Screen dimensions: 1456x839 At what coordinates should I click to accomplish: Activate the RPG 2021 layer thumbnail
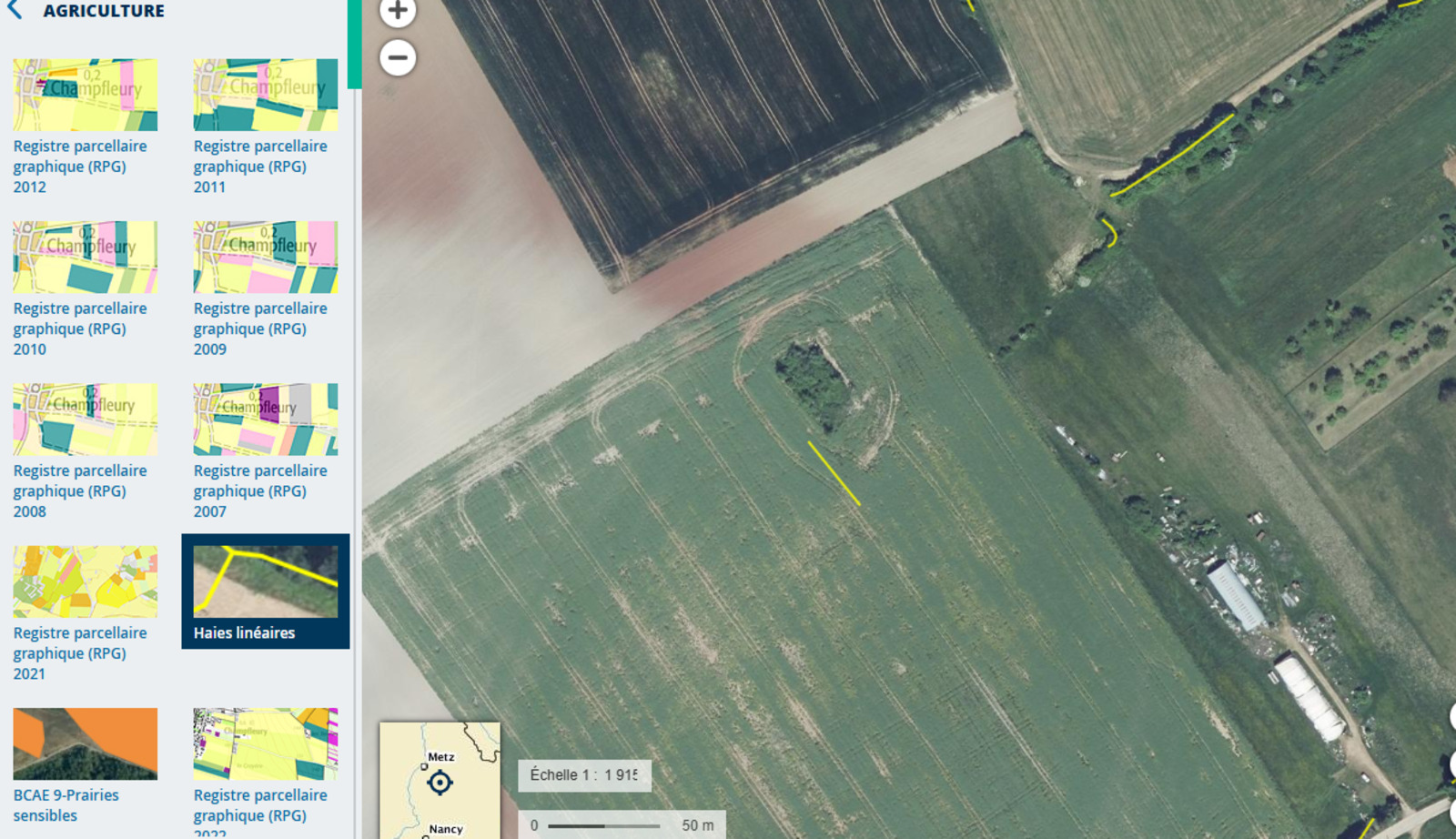85,581
